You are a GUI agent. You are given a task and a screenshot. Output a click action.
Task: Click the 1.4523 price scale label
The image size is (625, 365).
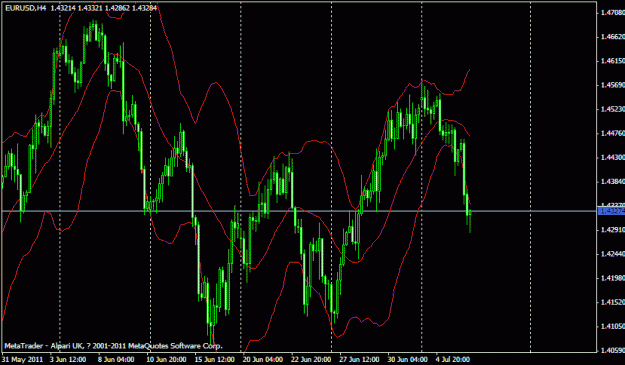612,109
